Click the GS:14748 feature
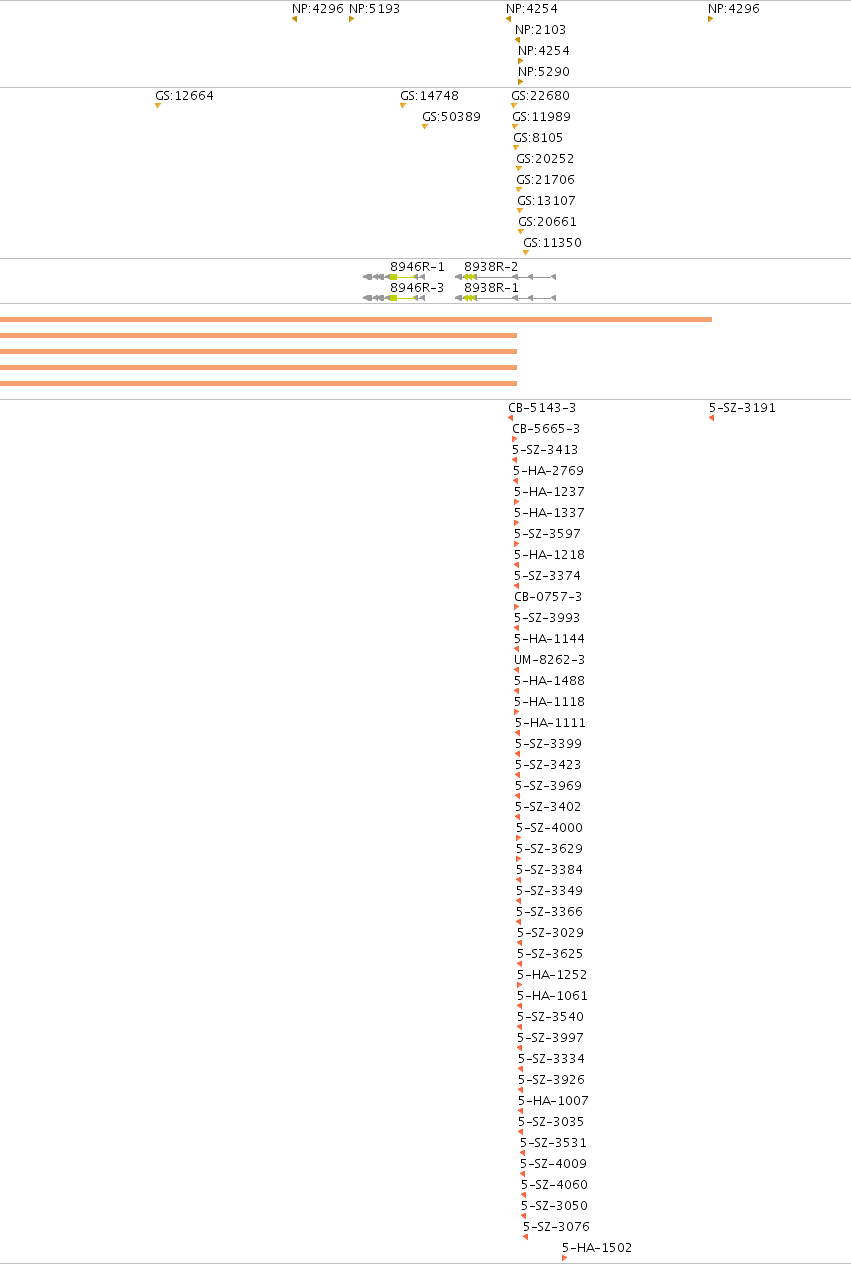The image size is (851, 1264). [x=429, y=97]
